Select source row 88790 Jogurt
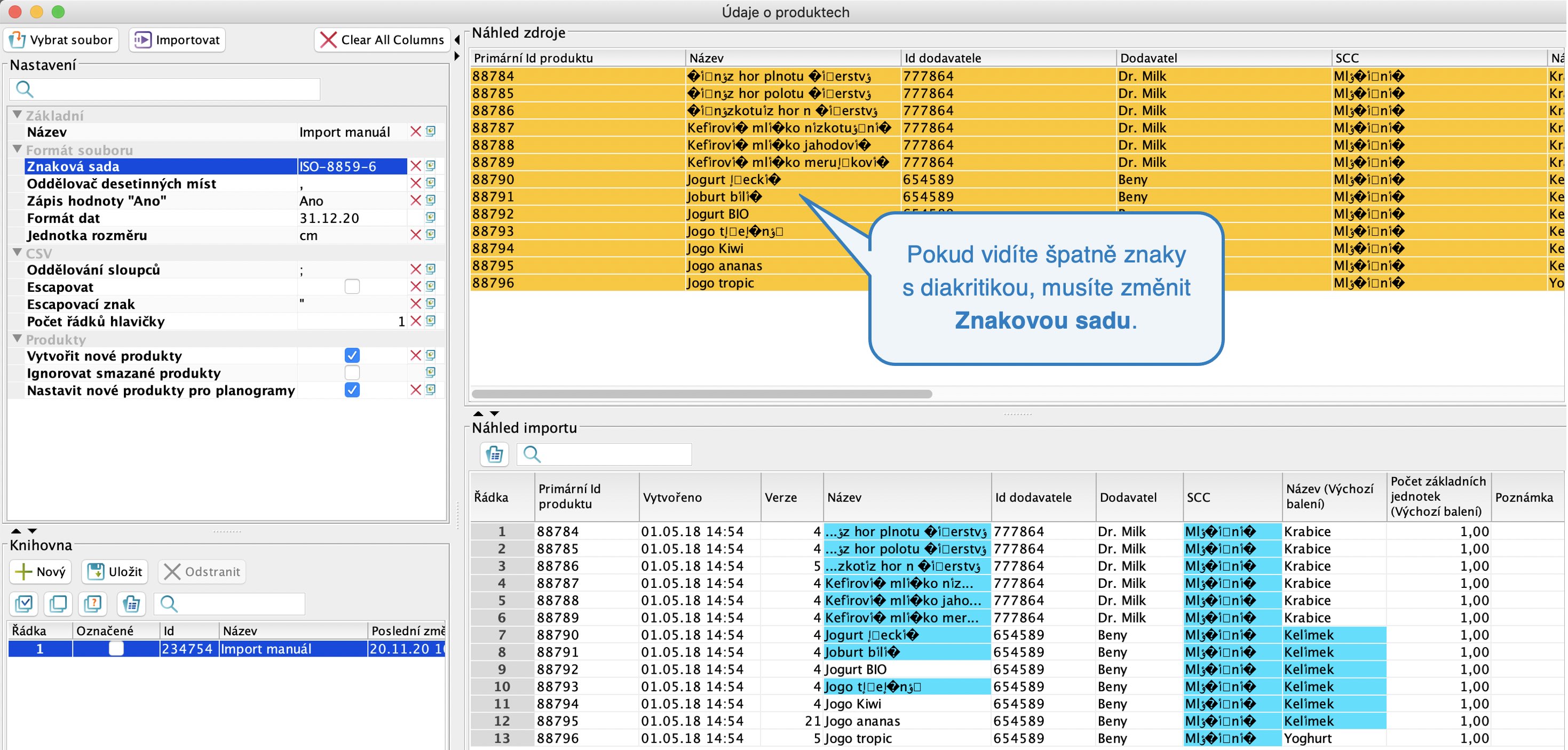1568x750 pixels. [1017, 179]
